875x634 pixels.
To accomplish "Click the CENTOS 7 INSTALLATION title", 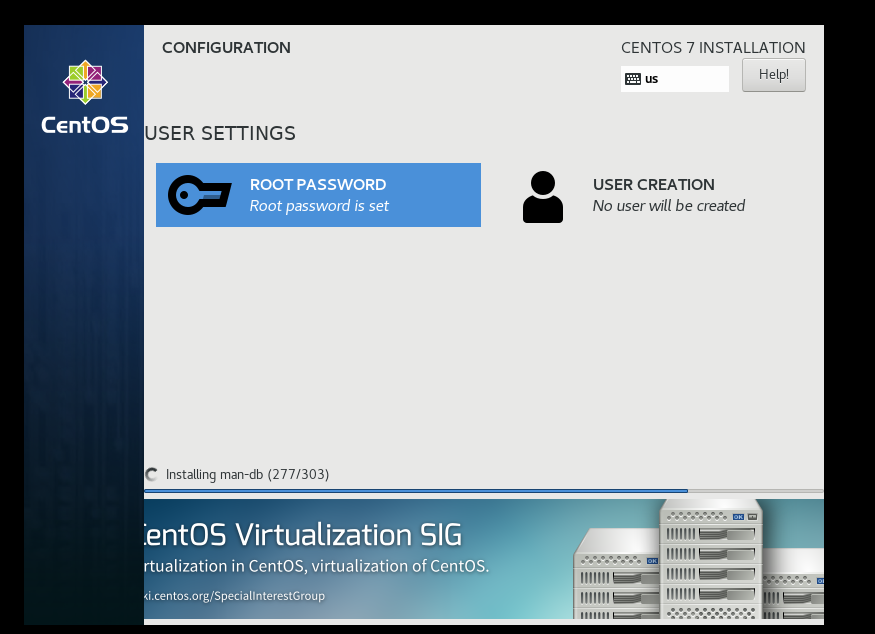I will pyautogui.click(x=713, y=48).
